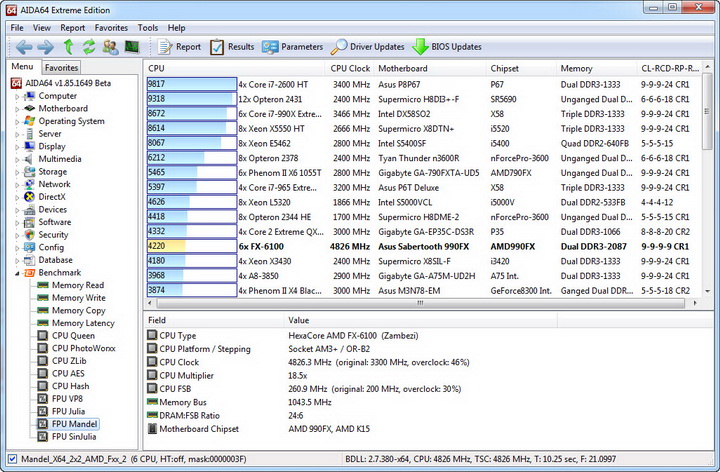Select AIDA64 v1.85.1649 Beta root node
Viewport: 720px width, 472px height.
coord(68,83)
